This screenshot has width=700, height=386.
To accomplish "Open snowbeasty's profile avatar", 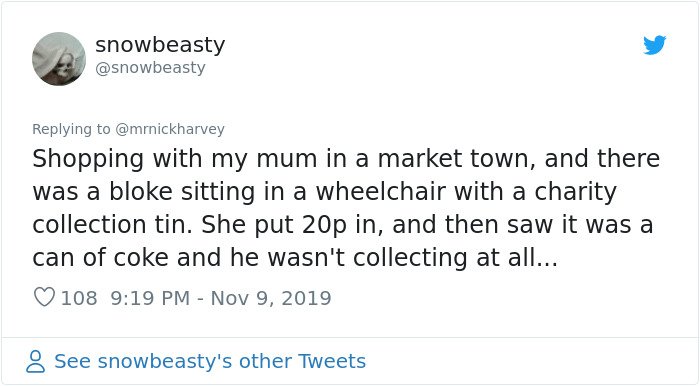I will 59,58.
